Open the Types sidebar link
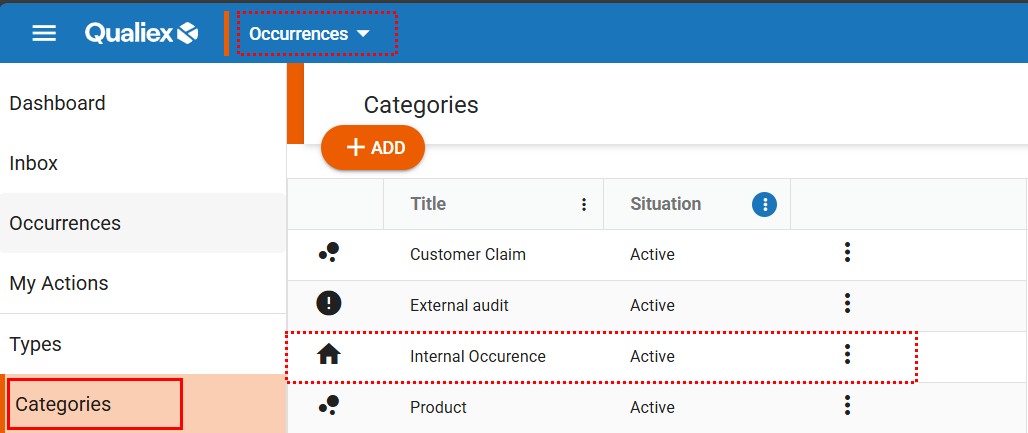 pyautogui.click(x=36, y=345)
